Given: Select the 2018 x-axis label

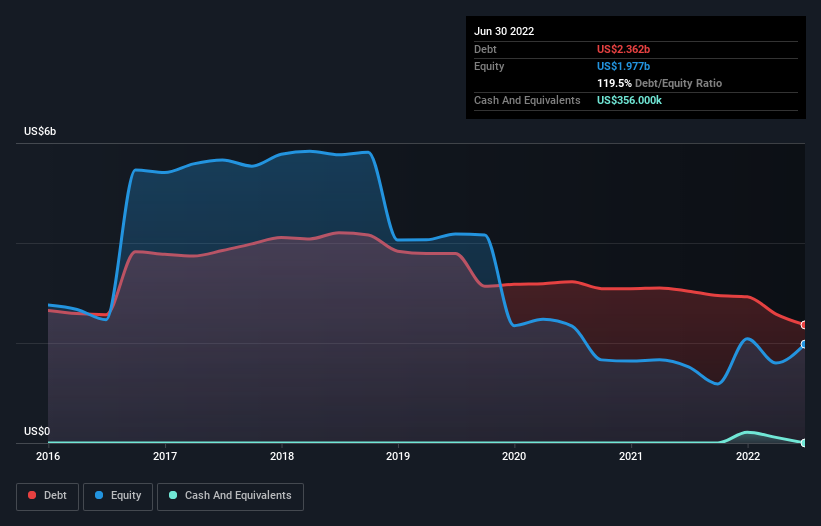Looking at the screenshot, I should click(282, 456).
